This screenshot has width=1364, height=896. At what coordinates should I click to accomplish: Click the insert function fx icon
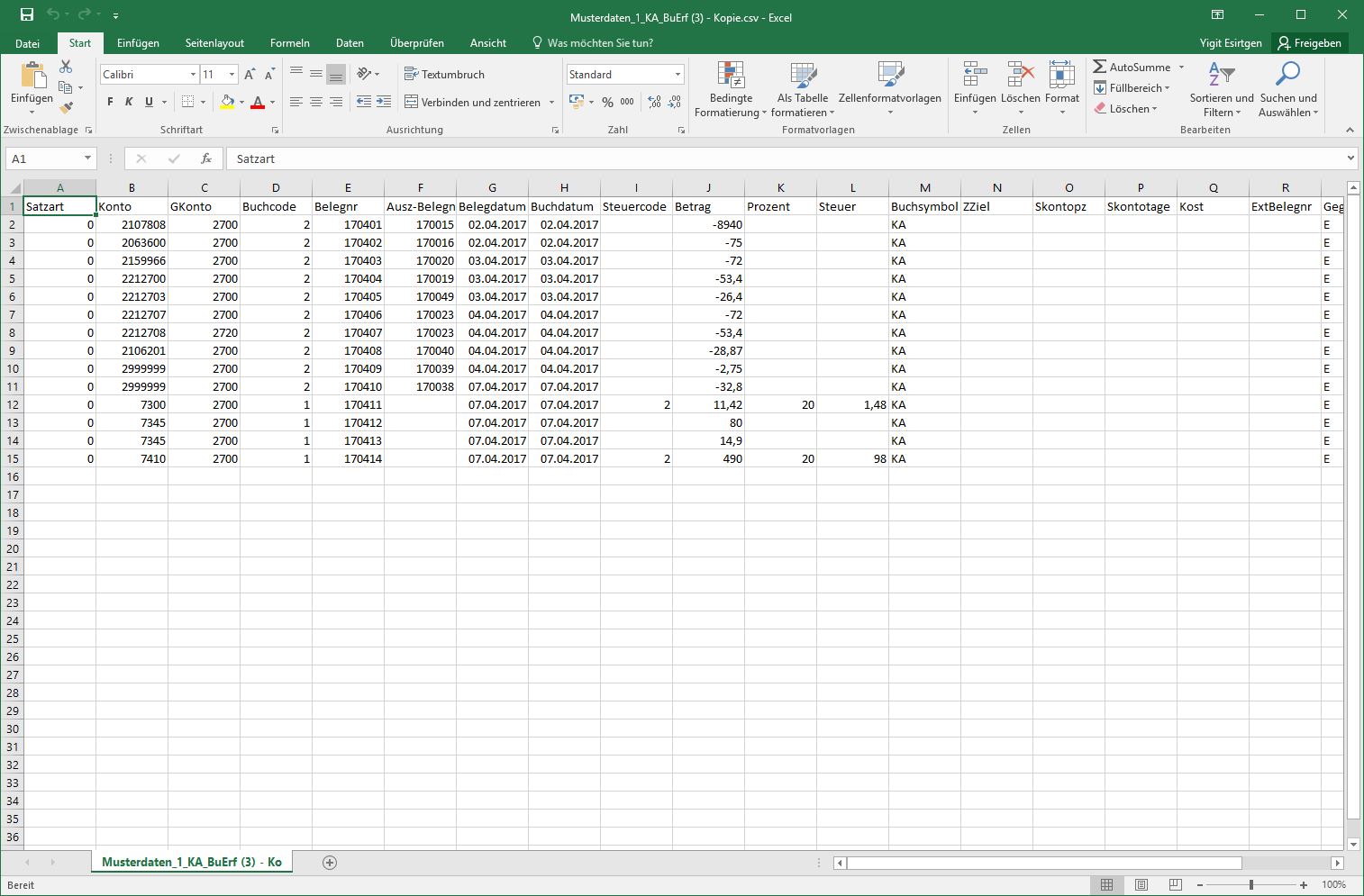[x=206, y=158]
